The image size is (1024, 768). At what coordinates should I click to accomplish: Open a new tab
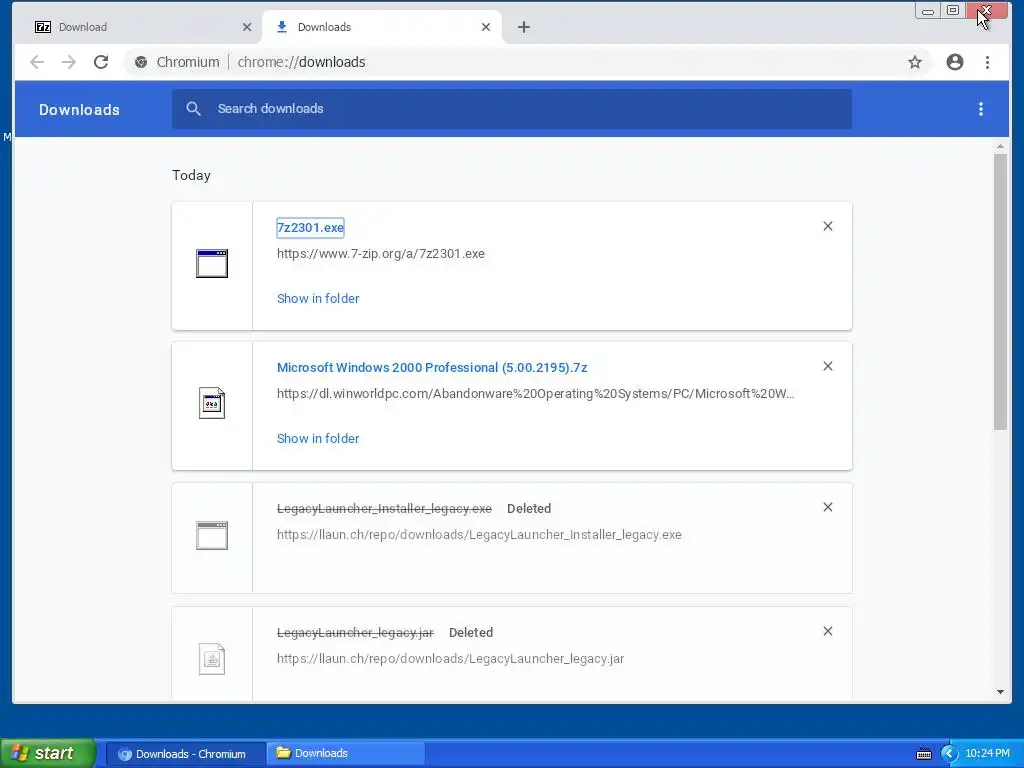coord(524,27)
